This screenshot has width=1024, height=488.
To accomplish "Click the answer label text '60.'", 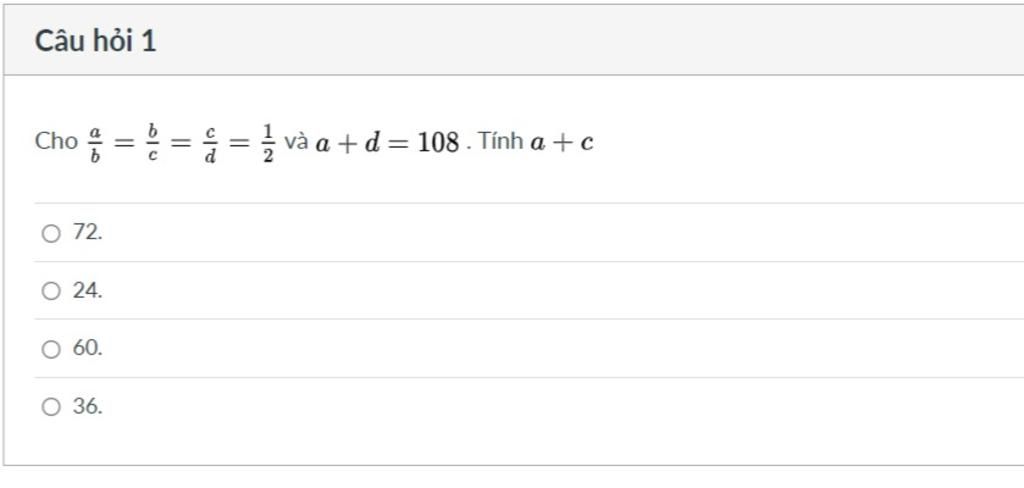I will [x=88, y=348].
